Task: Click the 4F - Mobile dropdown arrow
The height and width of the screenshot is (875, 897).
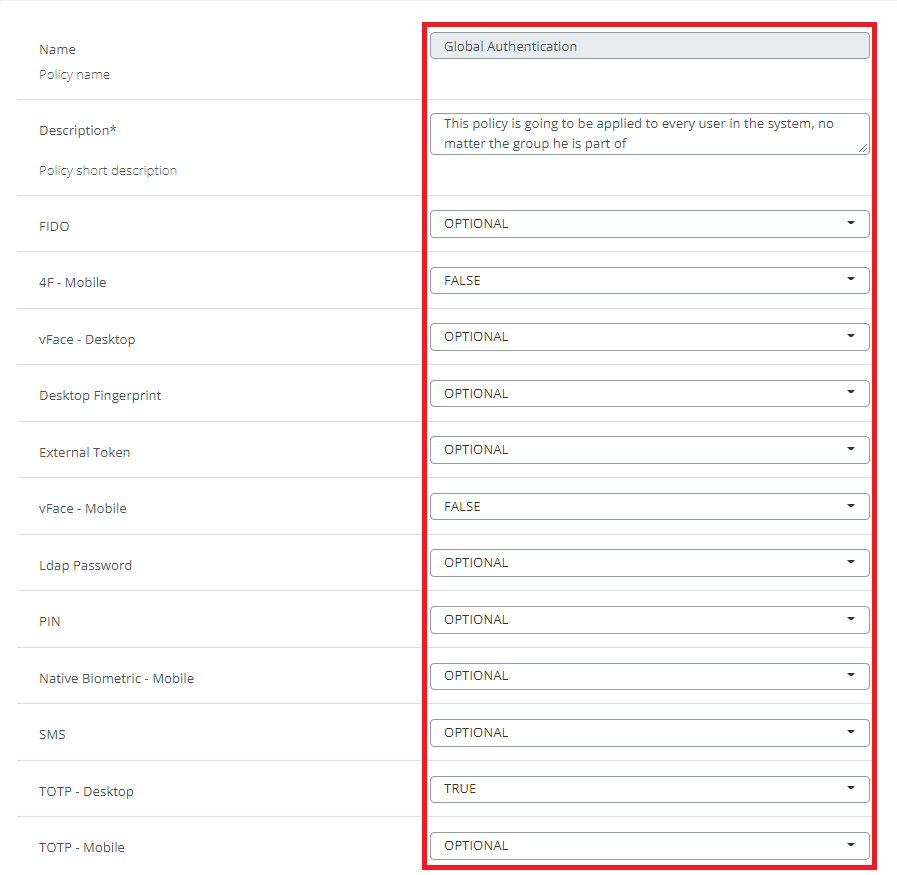Action: (851, 280)
